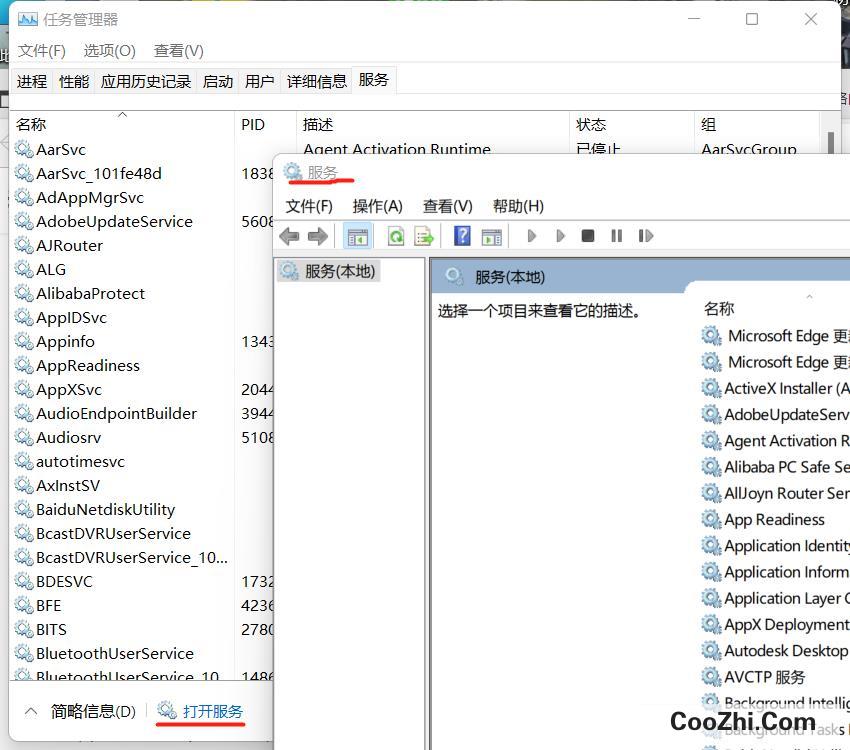Click the Export List icon

tap(424, 236)
